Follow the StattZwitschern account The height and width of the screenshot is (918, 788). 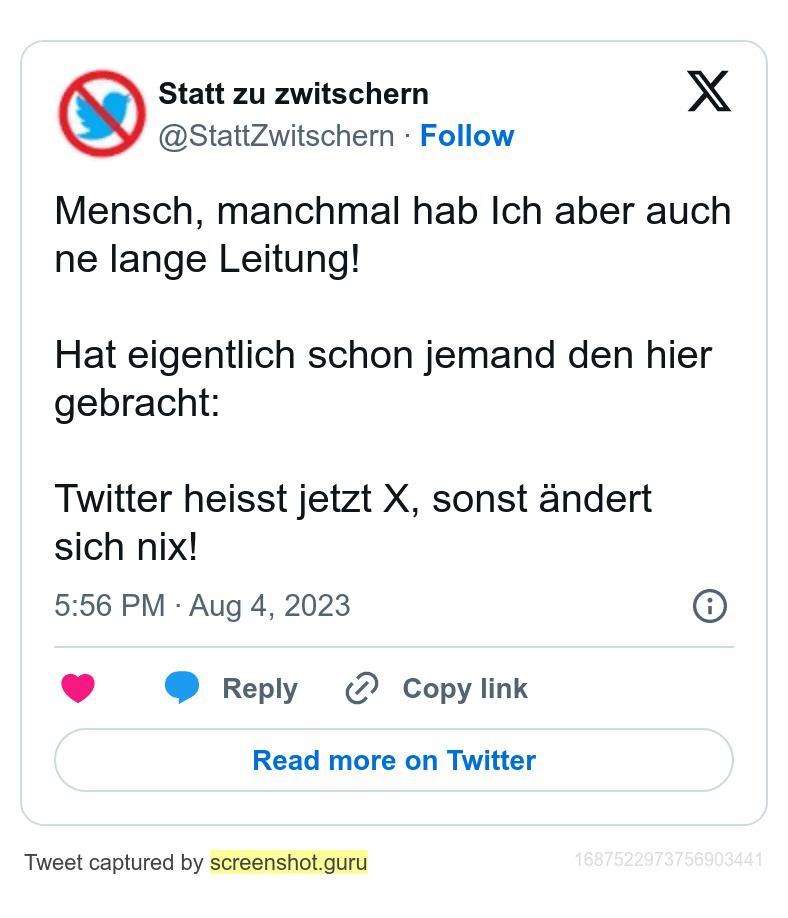(467, 136)
